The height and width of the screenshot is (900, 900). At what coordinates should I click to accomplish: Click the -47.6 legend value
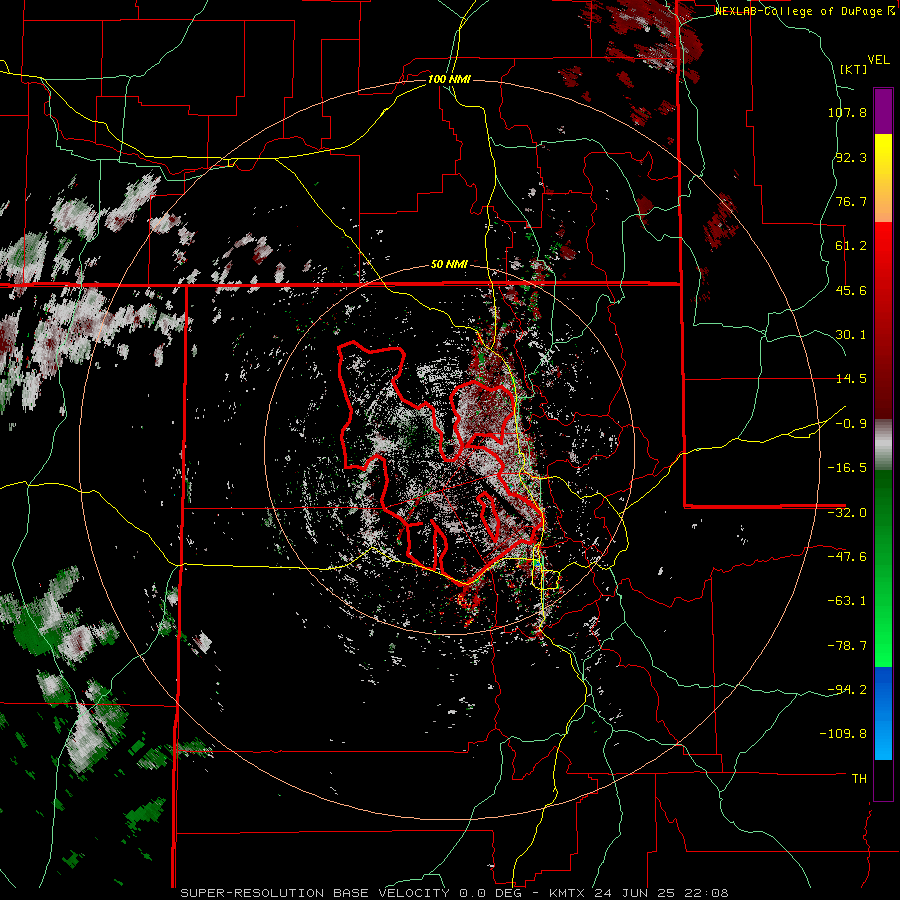click(x=847, y=557)
